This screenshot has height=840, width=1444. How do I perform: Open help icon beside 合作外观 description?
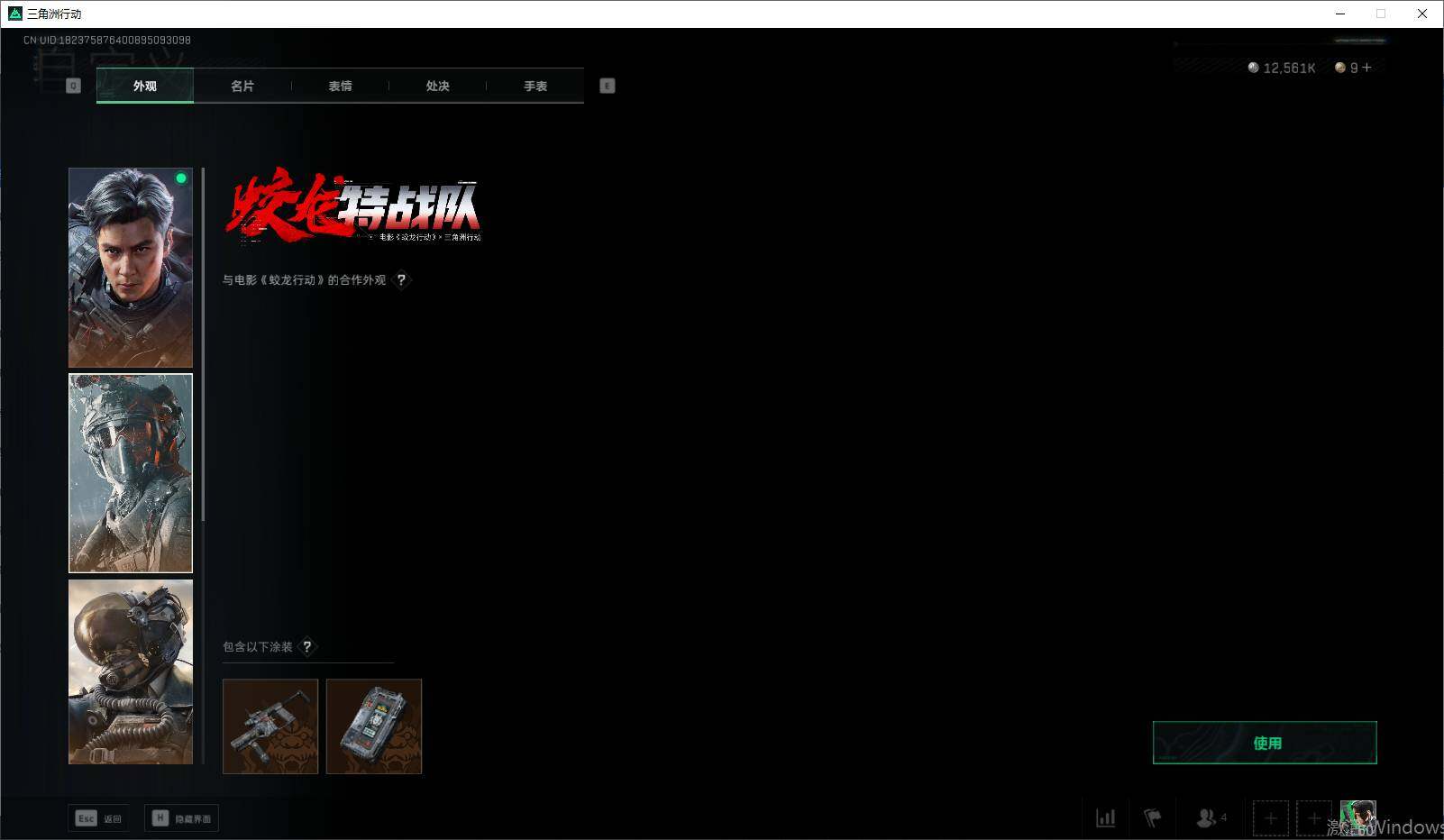[401, 280]
